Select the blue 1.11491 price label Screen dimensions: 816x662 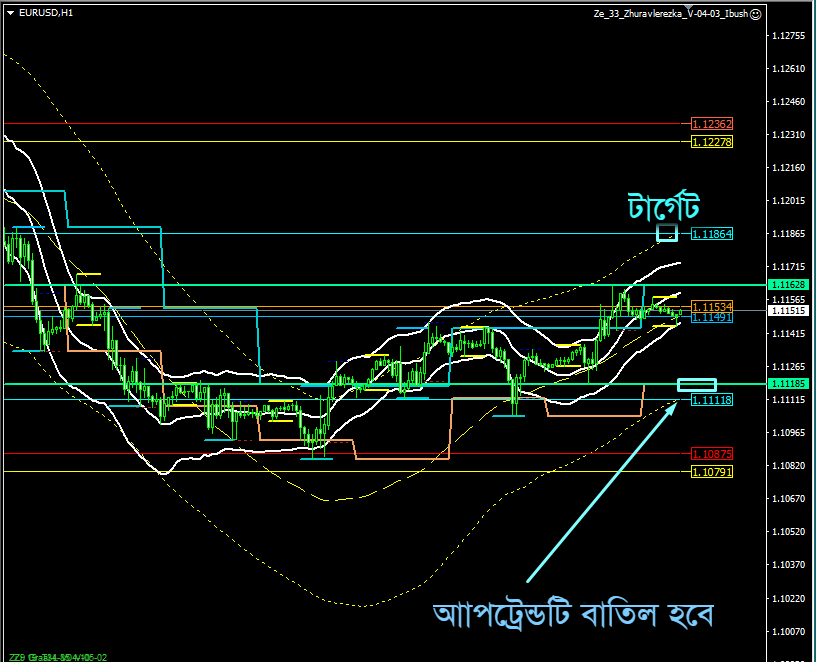pyautogui.click(x=712, y=317)
